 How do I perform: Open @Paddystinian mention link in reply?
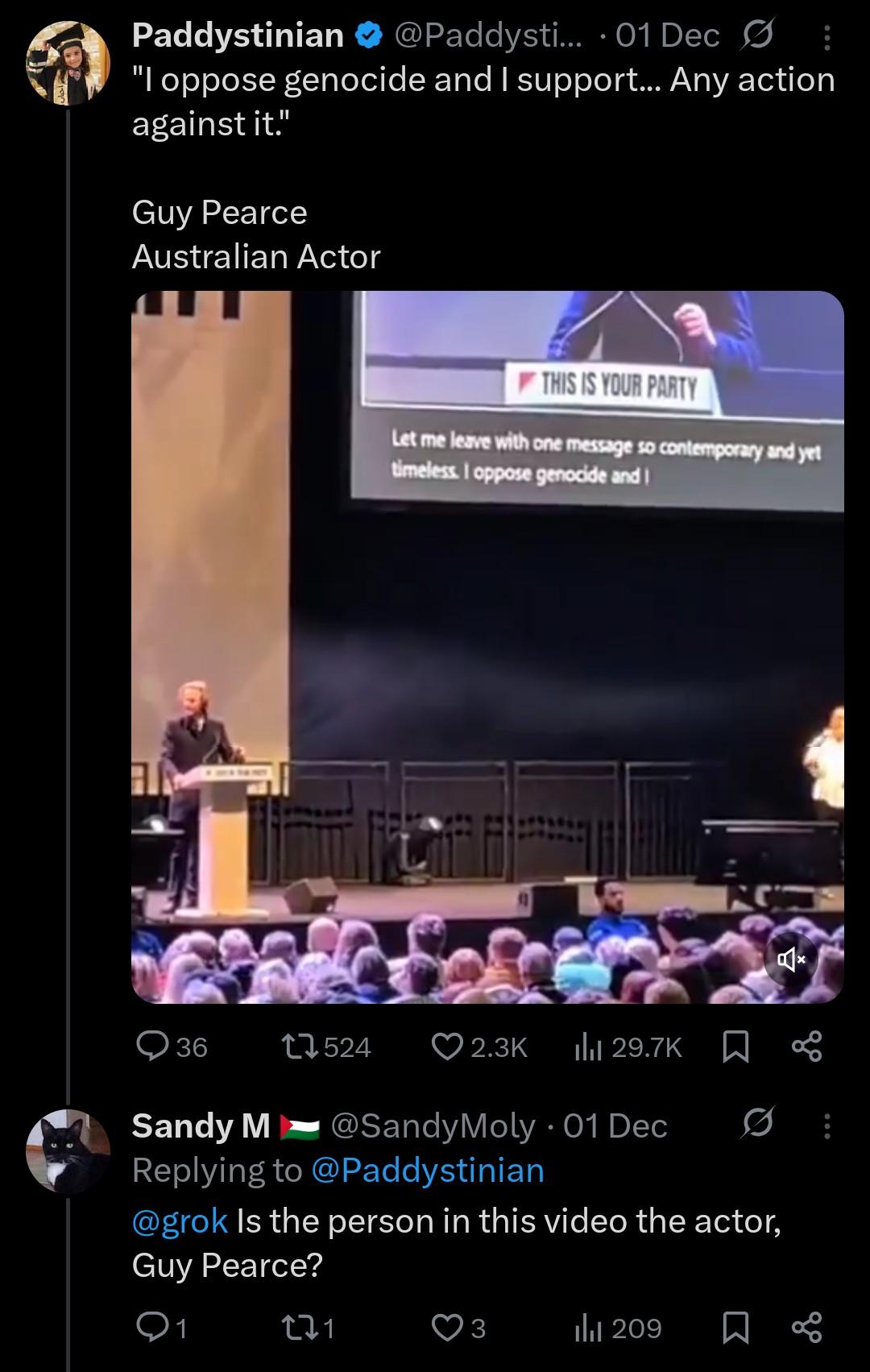coord(428,1170)
